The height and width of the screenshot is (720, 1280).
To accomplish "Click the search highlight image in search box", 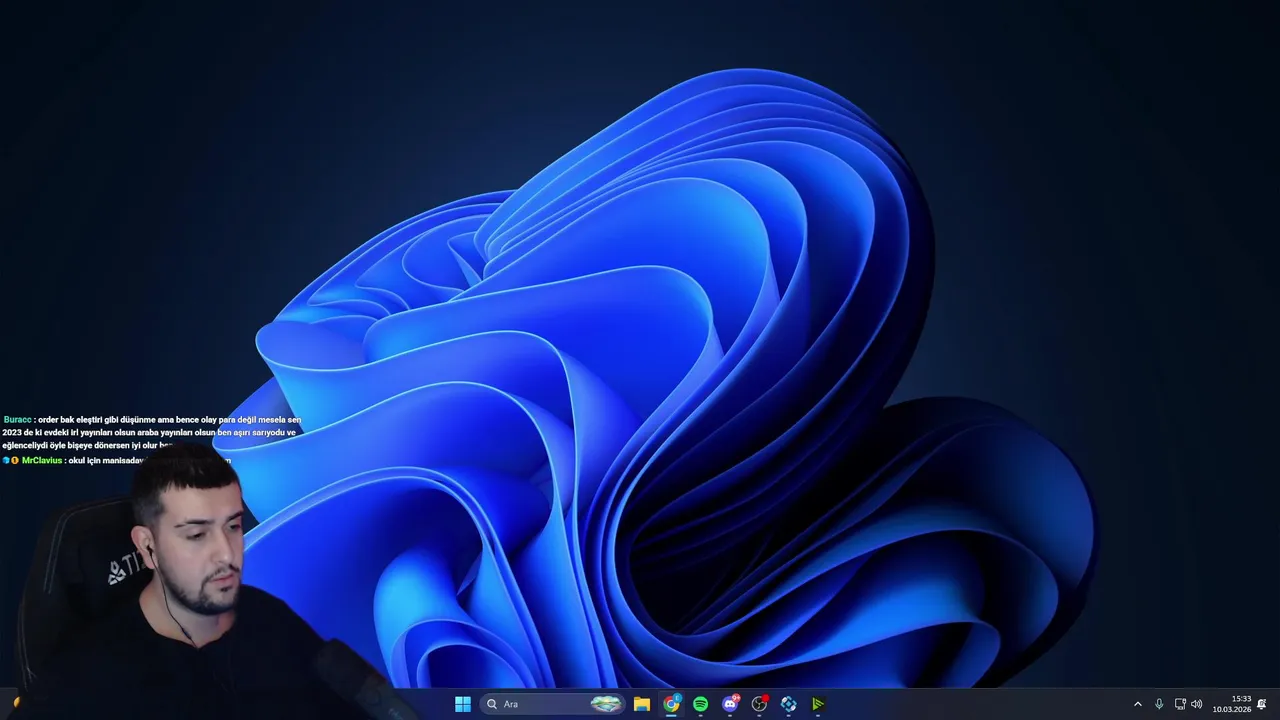I will (606, 704).
